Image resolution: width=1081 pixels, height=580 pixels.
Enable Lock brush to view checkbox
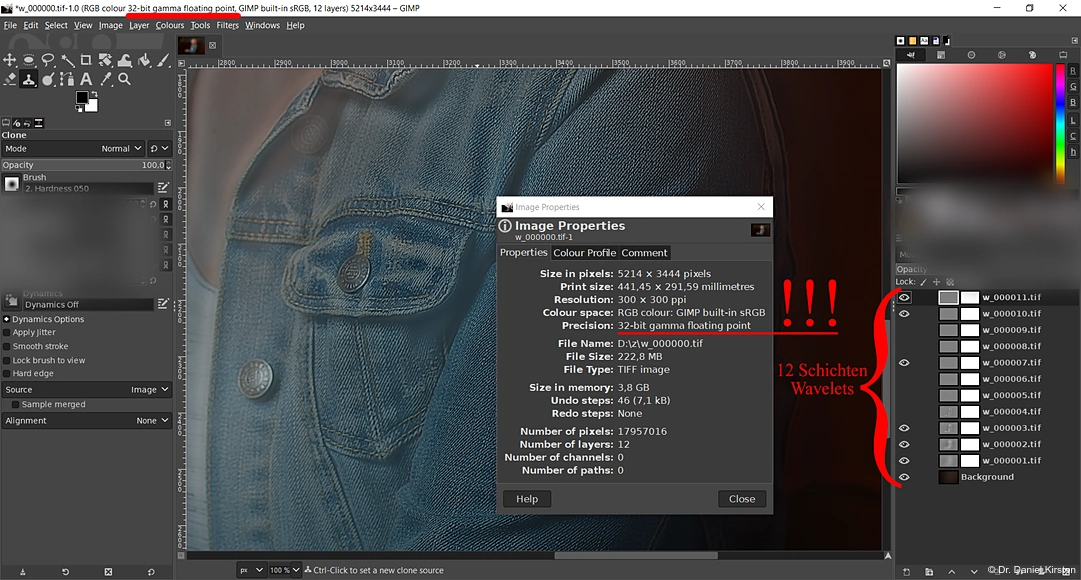[x=7, y=360]
